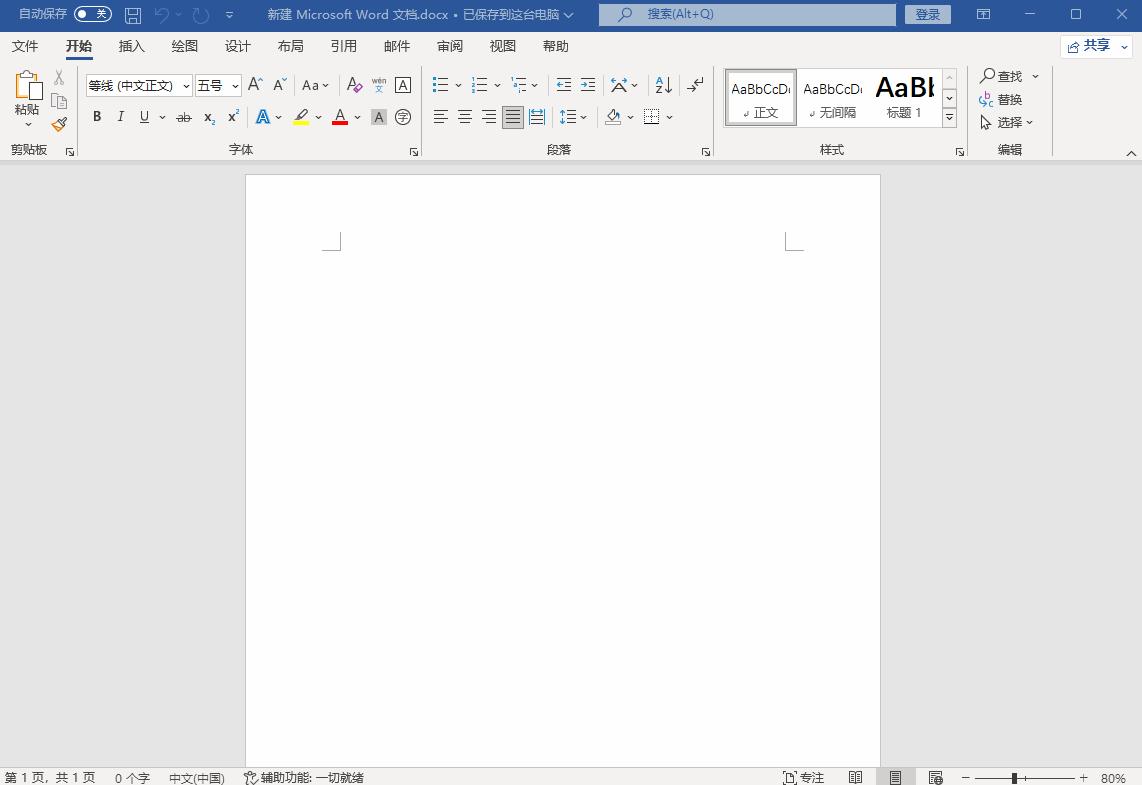The height and width of the screenshot is (785, 1142).
Task: Select the bullet list icon
Action: pos(441,84)
